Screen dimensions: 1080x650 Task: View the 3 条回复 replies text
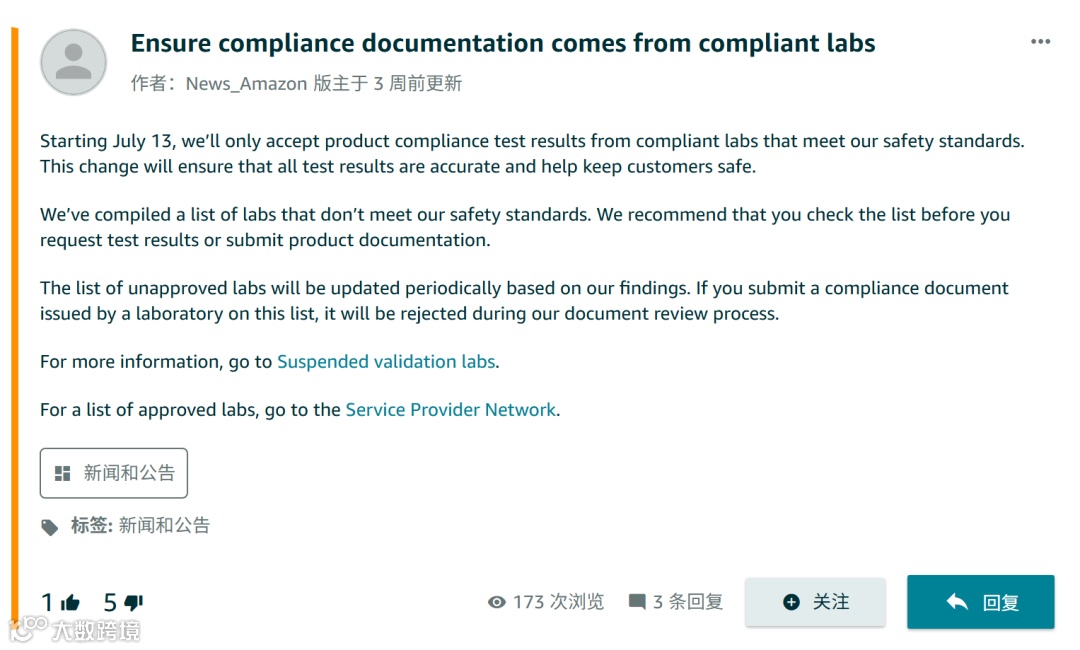[687, 602]
